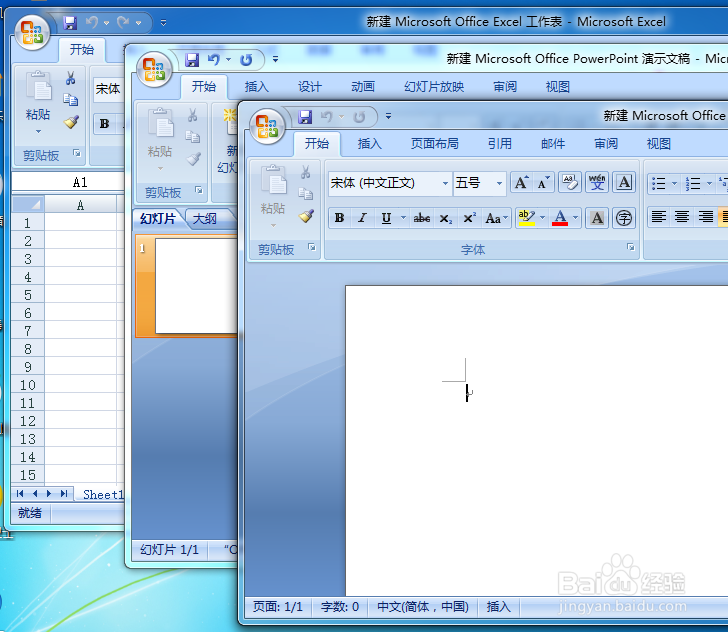The height and width of the screenshot is (632, 728).
Task: Toggle Underline in Word font group
Action: pos(386,218)
